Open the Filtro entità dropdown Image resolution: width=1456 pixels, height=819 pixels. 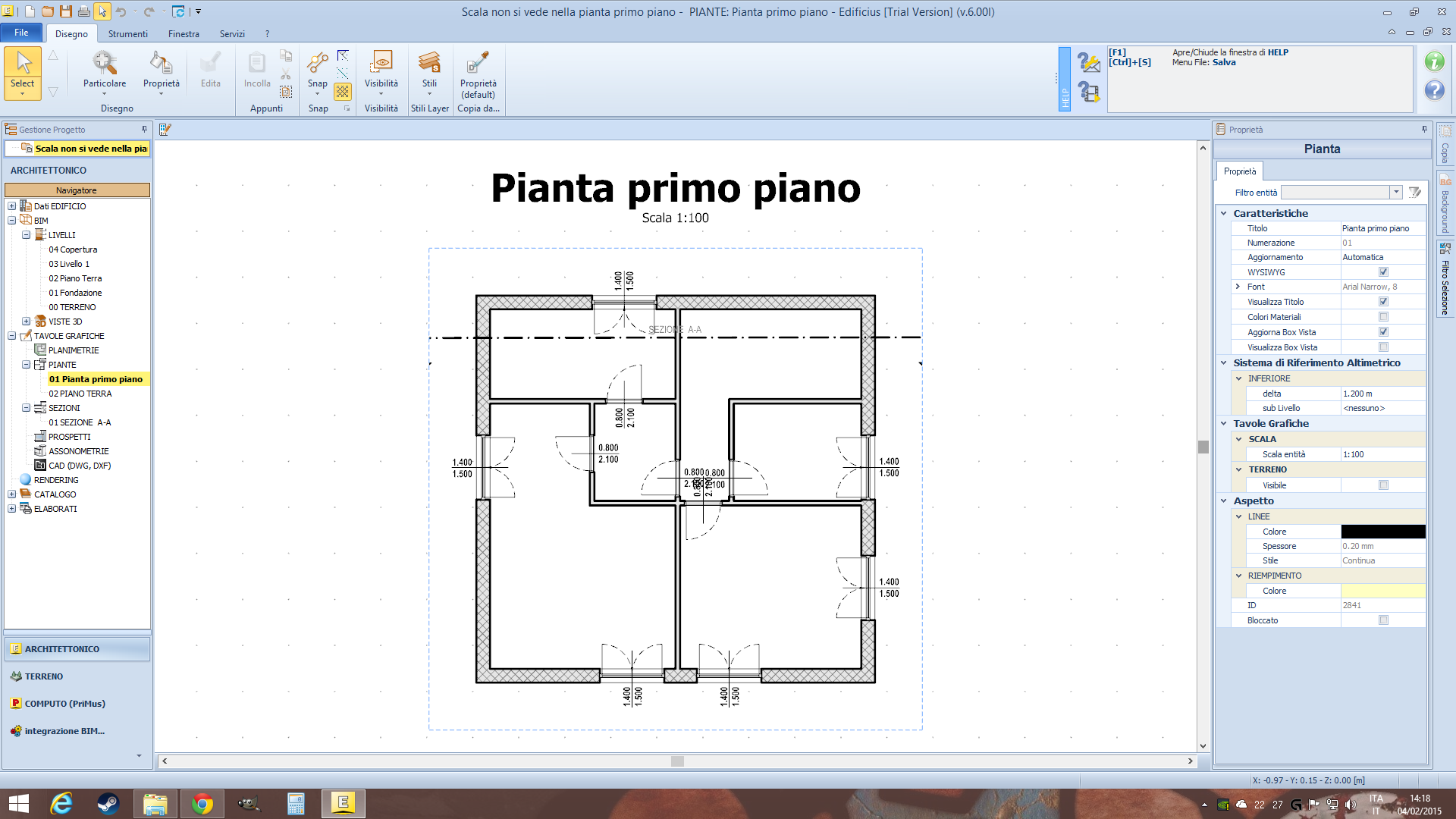(x=1395, y=193)
